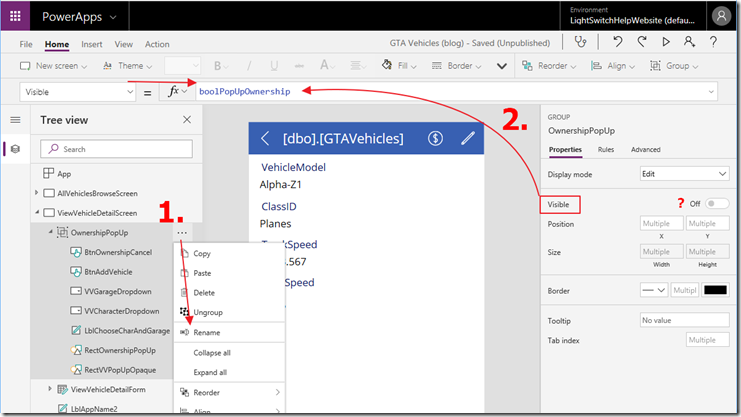Toggle bold text formatting
Screen dimensions: 741x417
pyautogui.click(x=220, y=66)
